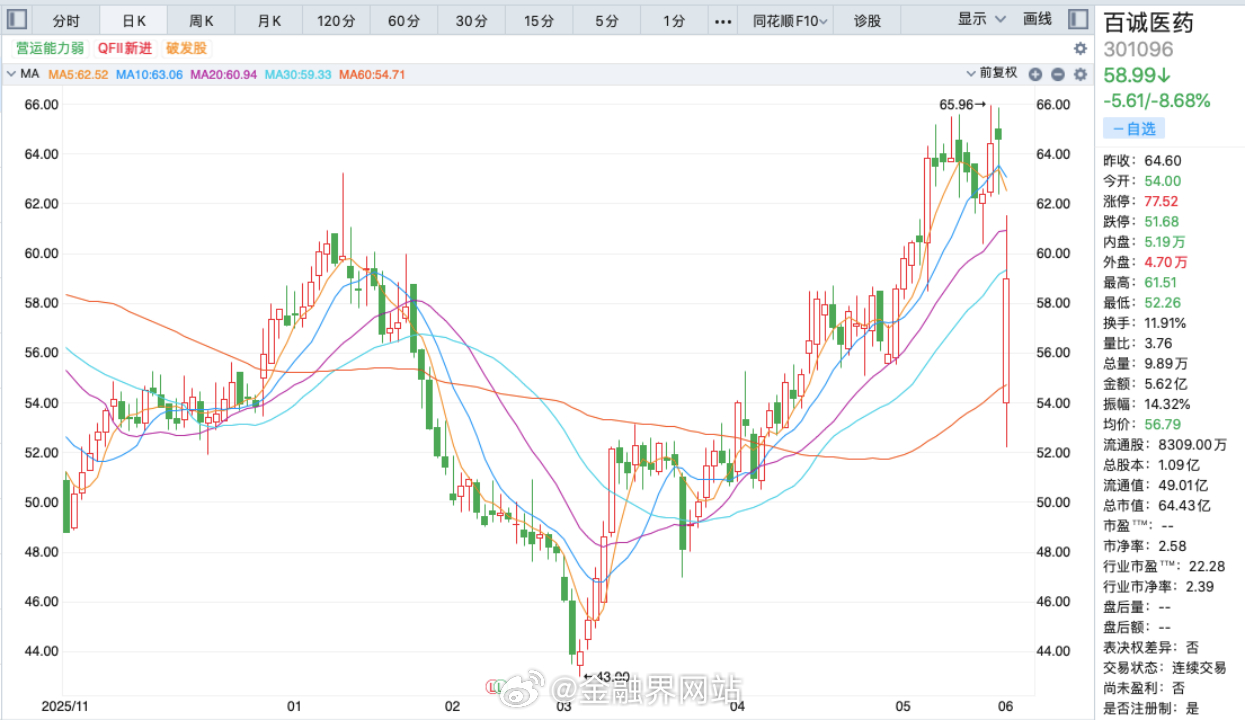Screen dimensions: 1245x720
Task: Switch to 15分 period tab
Action: (x=539, y=20)
